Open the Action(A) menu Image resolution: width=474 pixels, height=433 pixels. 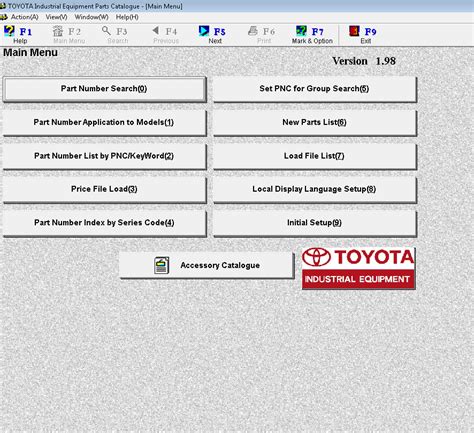click(x=25, y=17)
